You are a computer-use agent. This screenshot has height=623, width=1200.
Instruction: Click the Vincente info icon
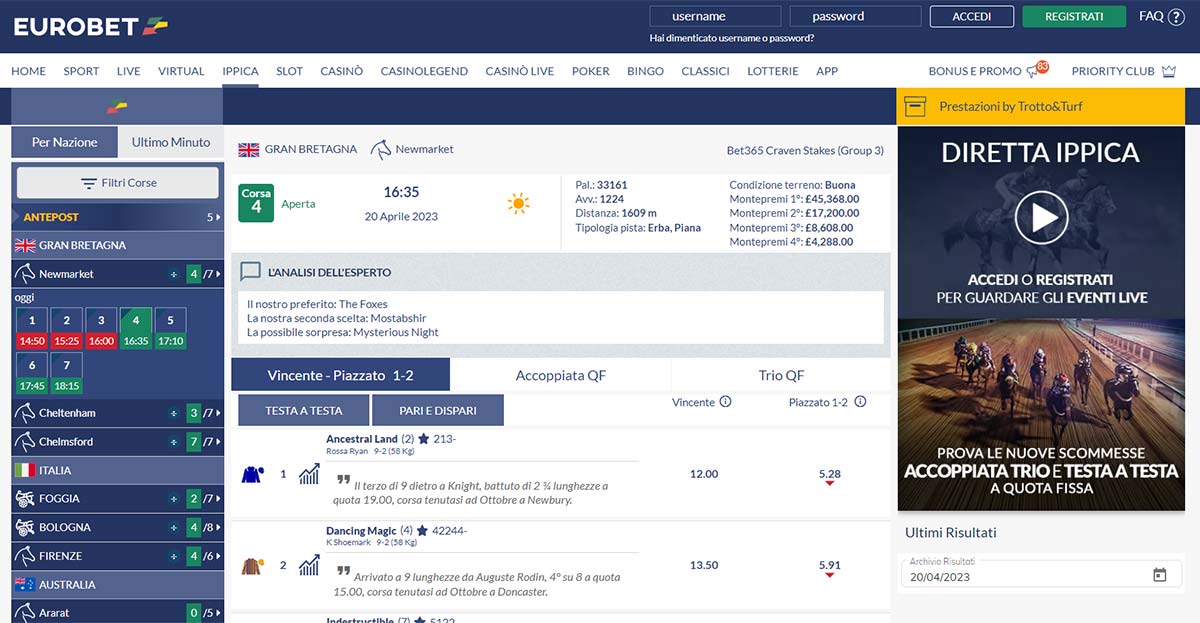coord(725,402)
